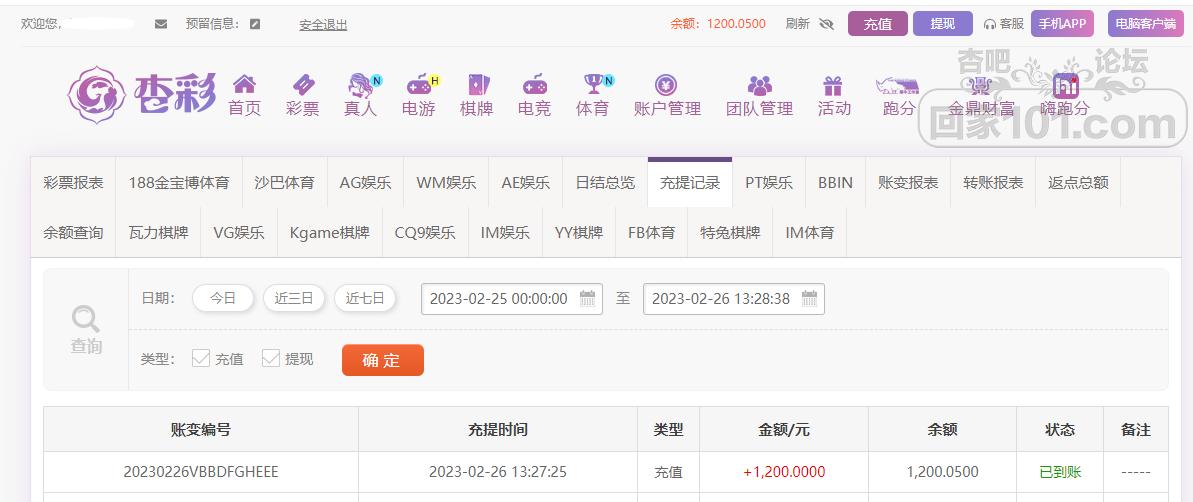
Task: Switch to 彩票报表 tab
Action: 73,183
